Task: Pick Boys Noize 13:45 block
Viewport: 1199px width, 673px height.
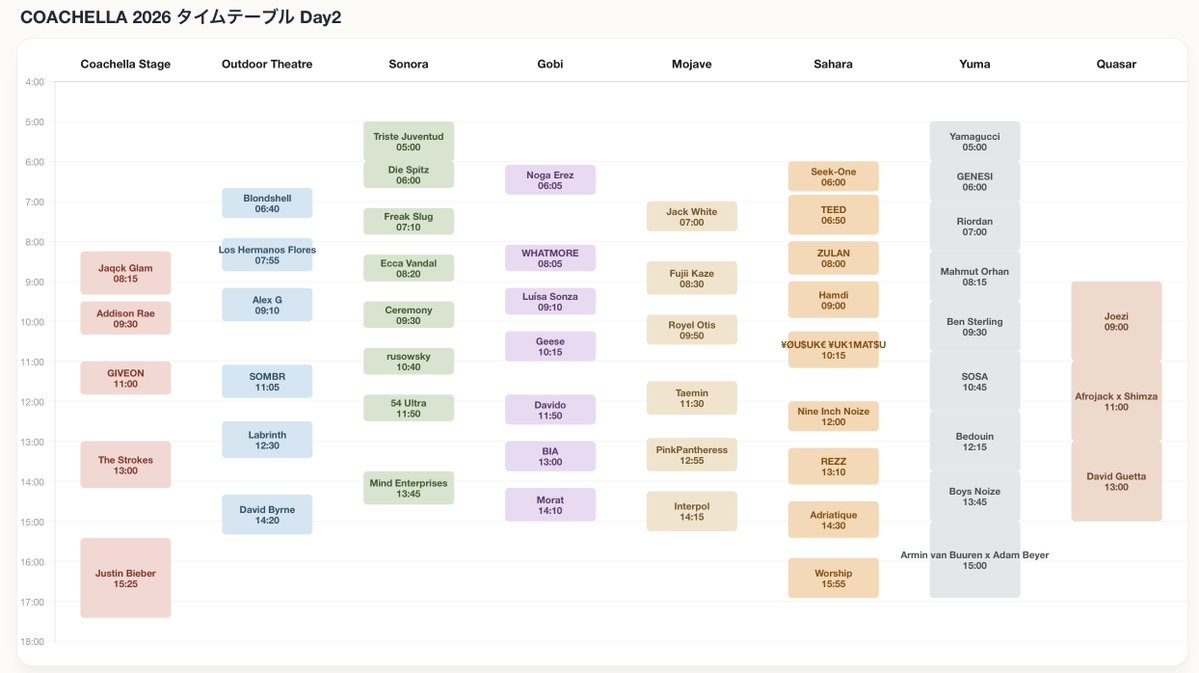Action: point(974,496)
